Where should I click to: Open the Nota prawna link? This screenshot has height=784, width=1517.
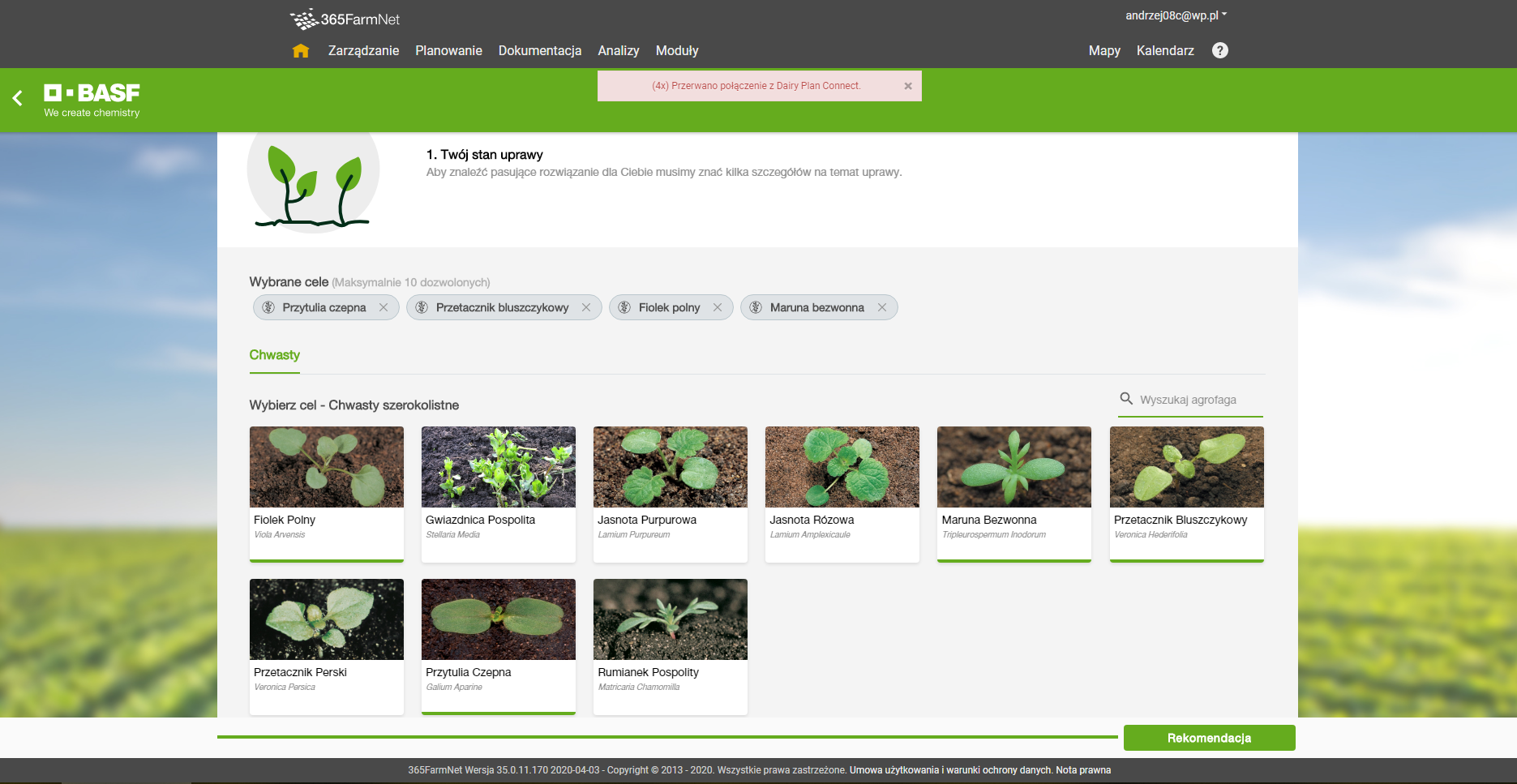coord(1083,770)
